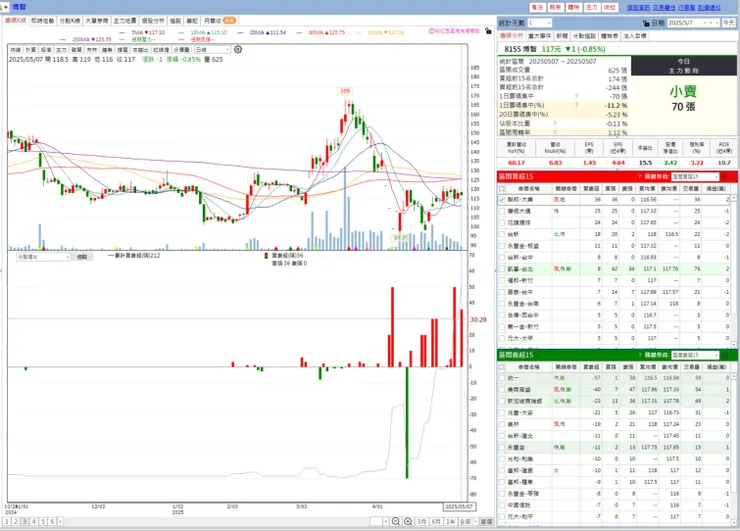The width and height of the screenshot is (740, 531).
Task: Click the export icon in green 區間賣超15 header
Action: tap(725, 355)
